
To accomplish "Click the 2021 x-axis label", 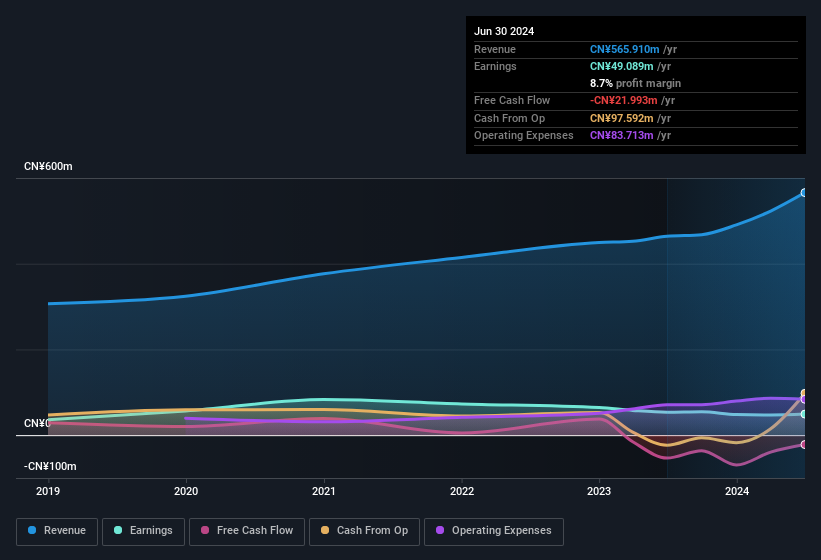I will [324, 491].
